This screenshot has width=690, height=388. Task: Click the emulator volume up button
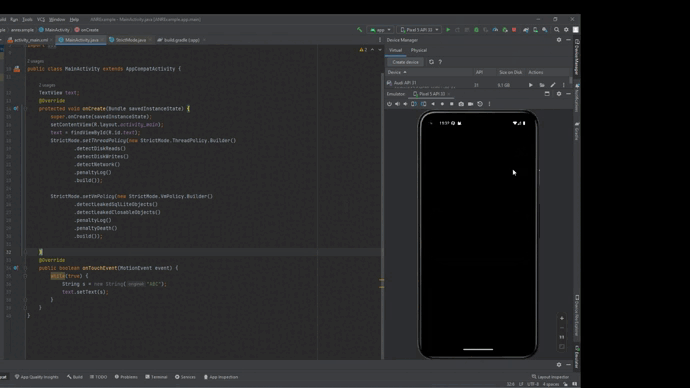tap(397, 104)
